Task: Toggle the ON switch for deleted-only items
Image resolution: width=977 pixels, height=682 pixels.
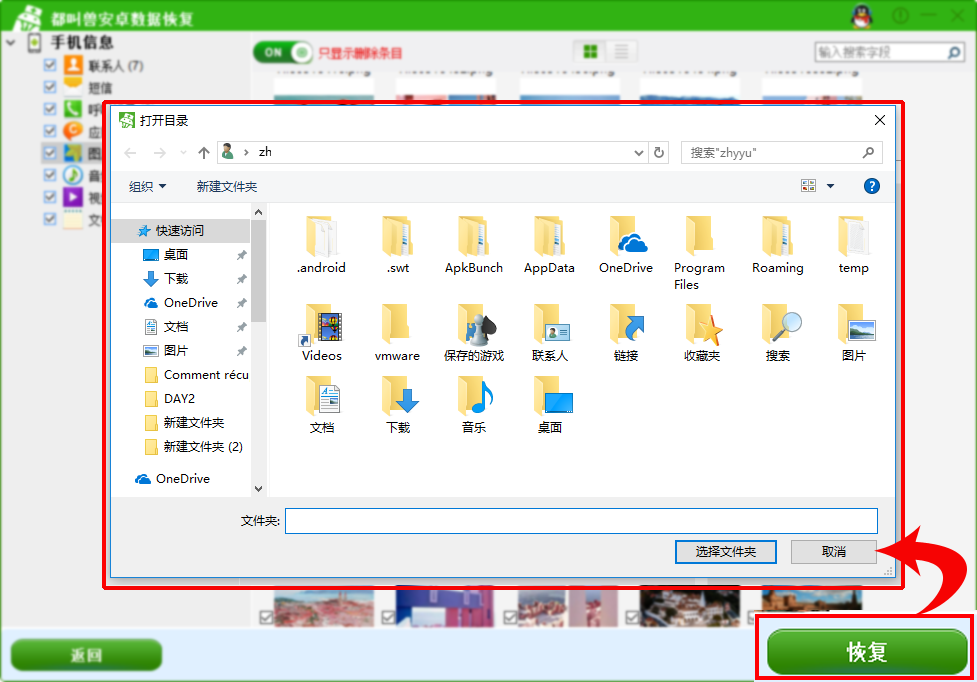Action: 283,52
